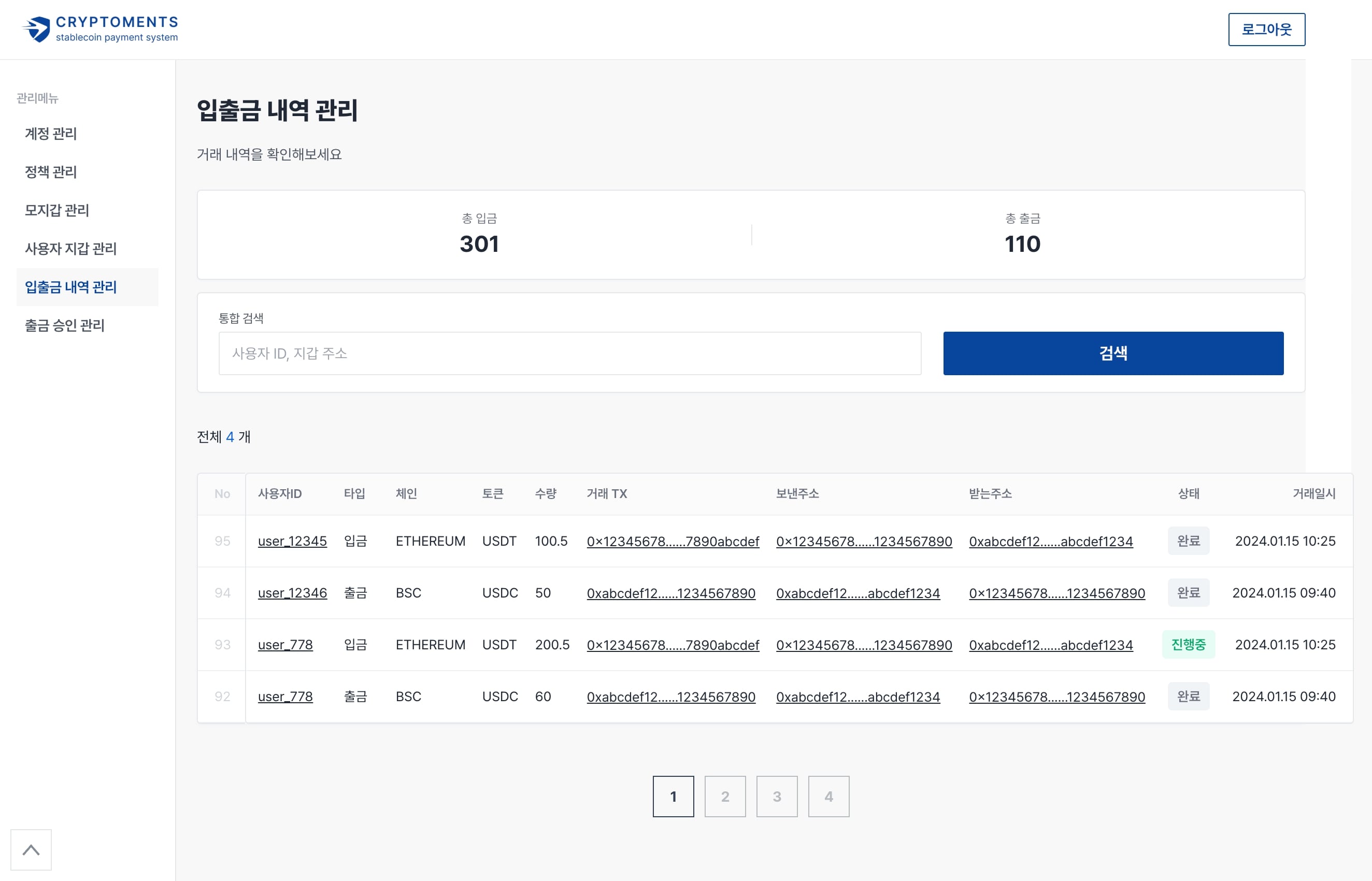This screenshot has height=881, width=1372.
Task: Select the 입출금 내역 관리 sidebar item
Action: (70, 287)
